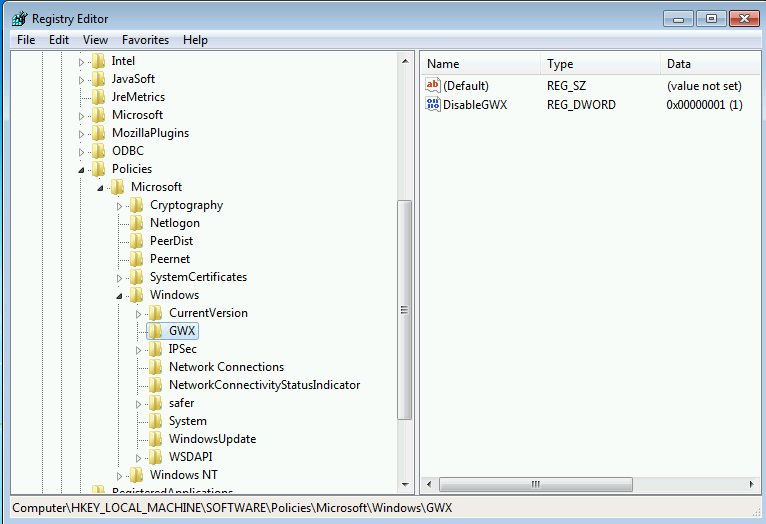Expand the Cryptography key
766x524 pixels.
tap(120, 205)
